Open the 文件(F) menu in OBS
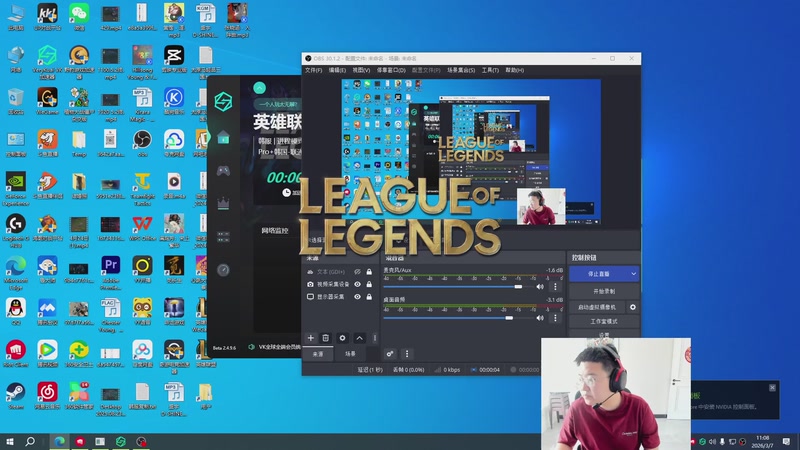The width and height of the screenshot is (800, 450). (313, 70)
